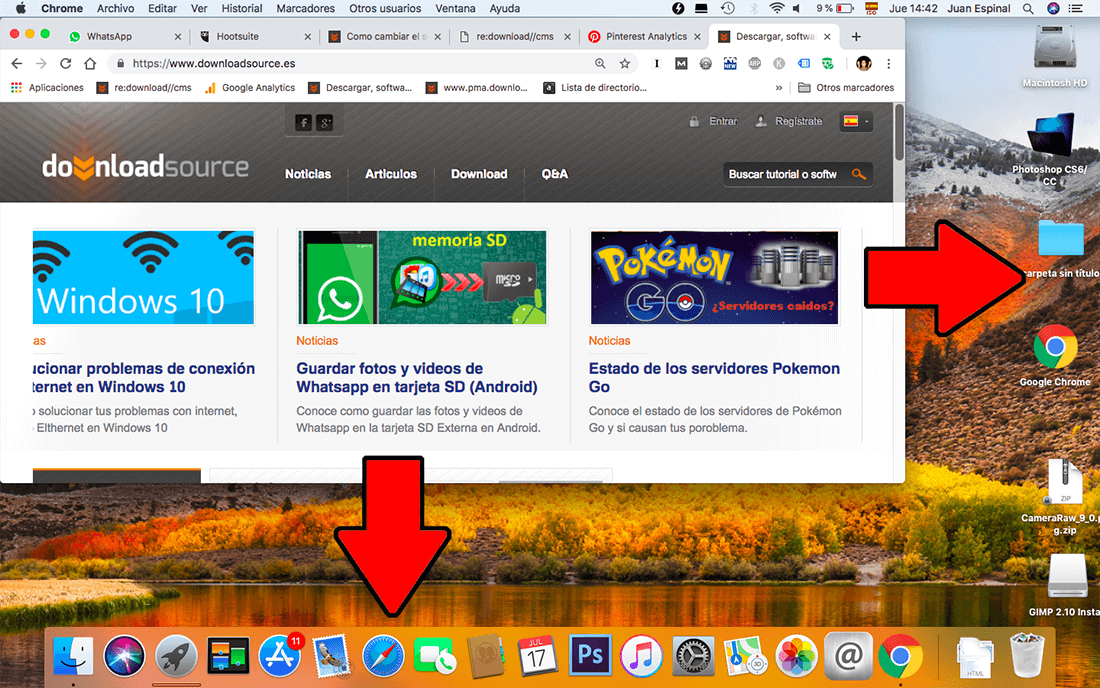This screenshot has height=688, width=1100.
Task: Open the Archivo menu
Action: (115, 8)
